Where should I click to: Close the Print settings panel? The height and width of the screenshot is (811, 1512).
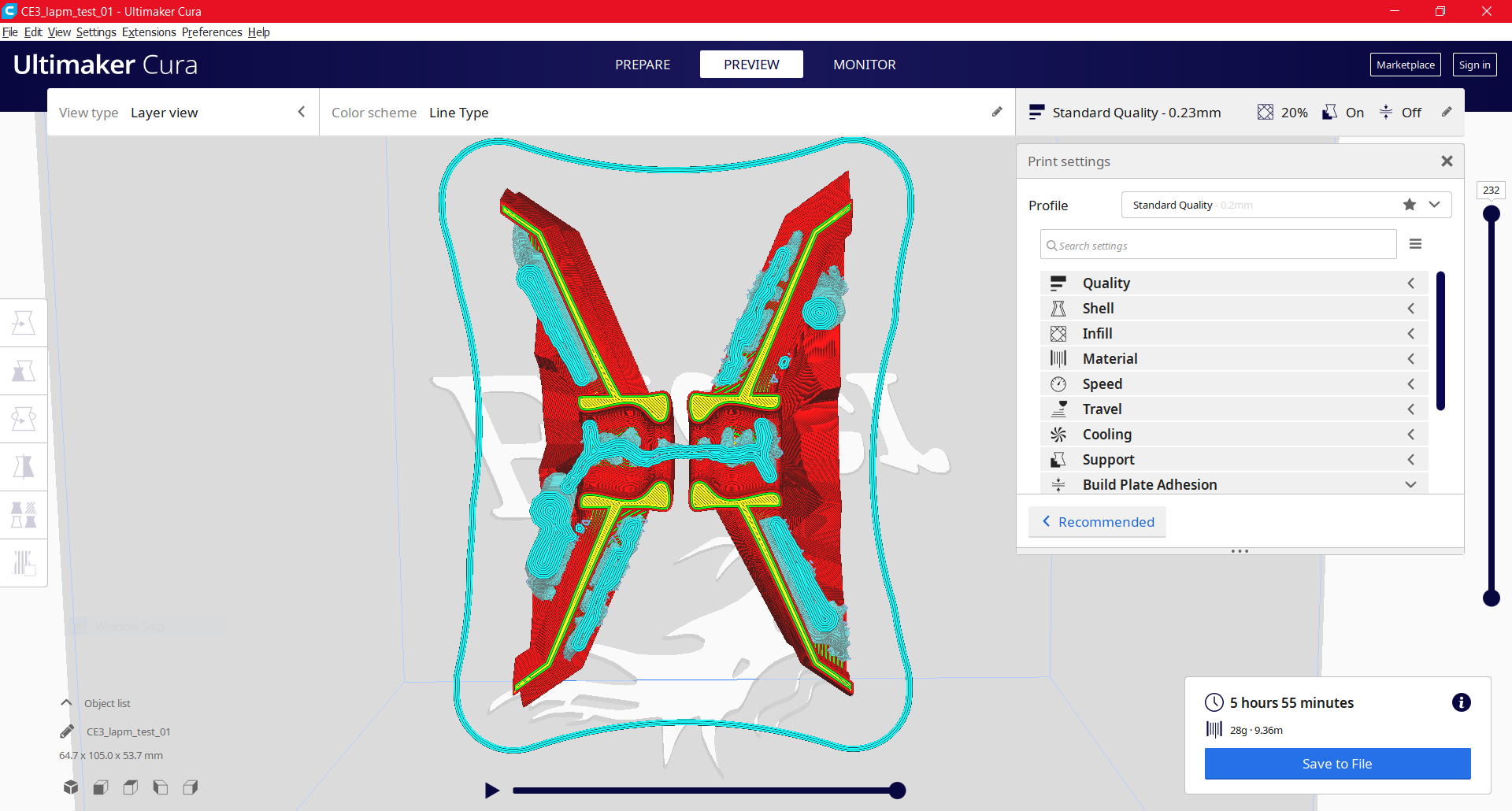1447,161
